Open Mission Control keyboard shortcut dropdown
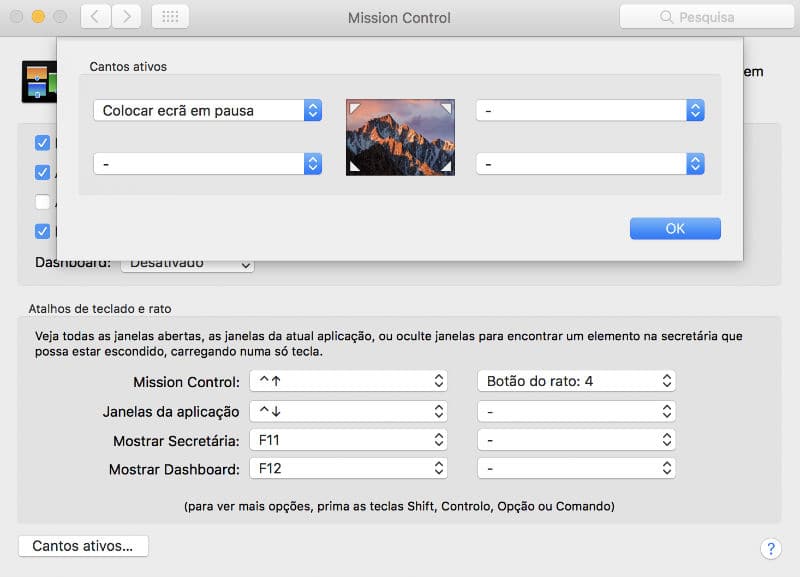800x577 pixels. pos(348,381)
